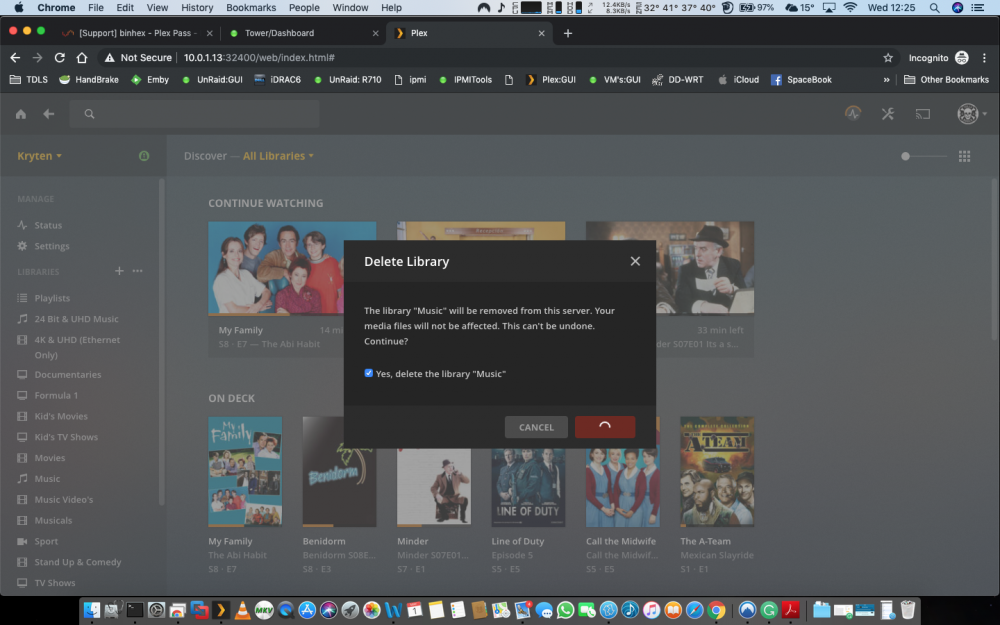Screen dimensions: 1000x625
Task: Click the plus icon next to Libraries
Action: tap(119, 271)
